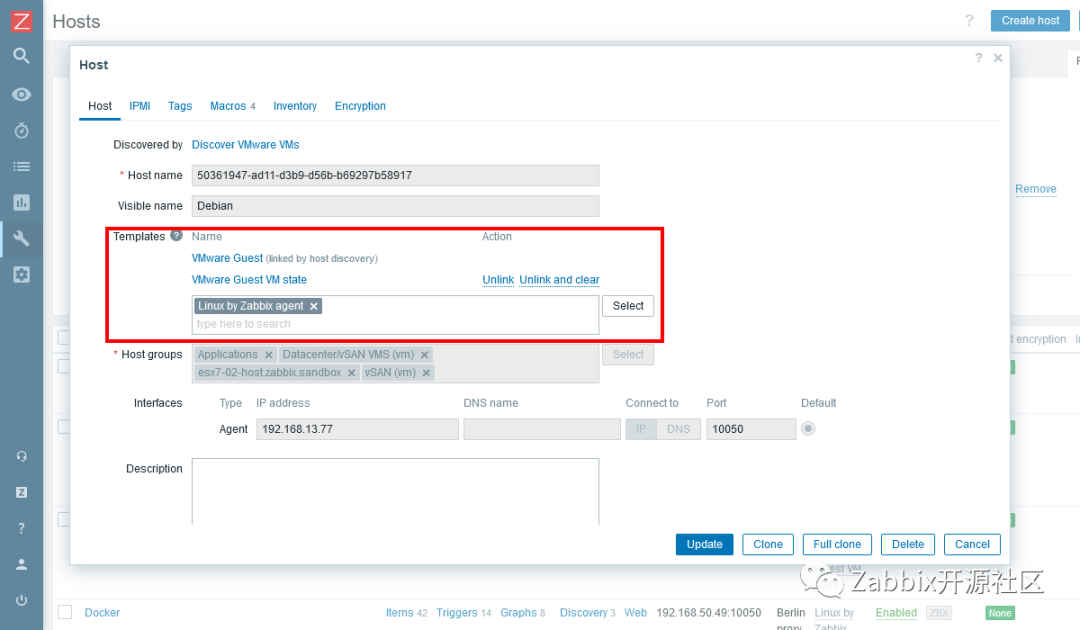This screenshot has height=630, width=1080.
Task: Open the Configuration wrench icon menu
Action: (x=21, y=238)
